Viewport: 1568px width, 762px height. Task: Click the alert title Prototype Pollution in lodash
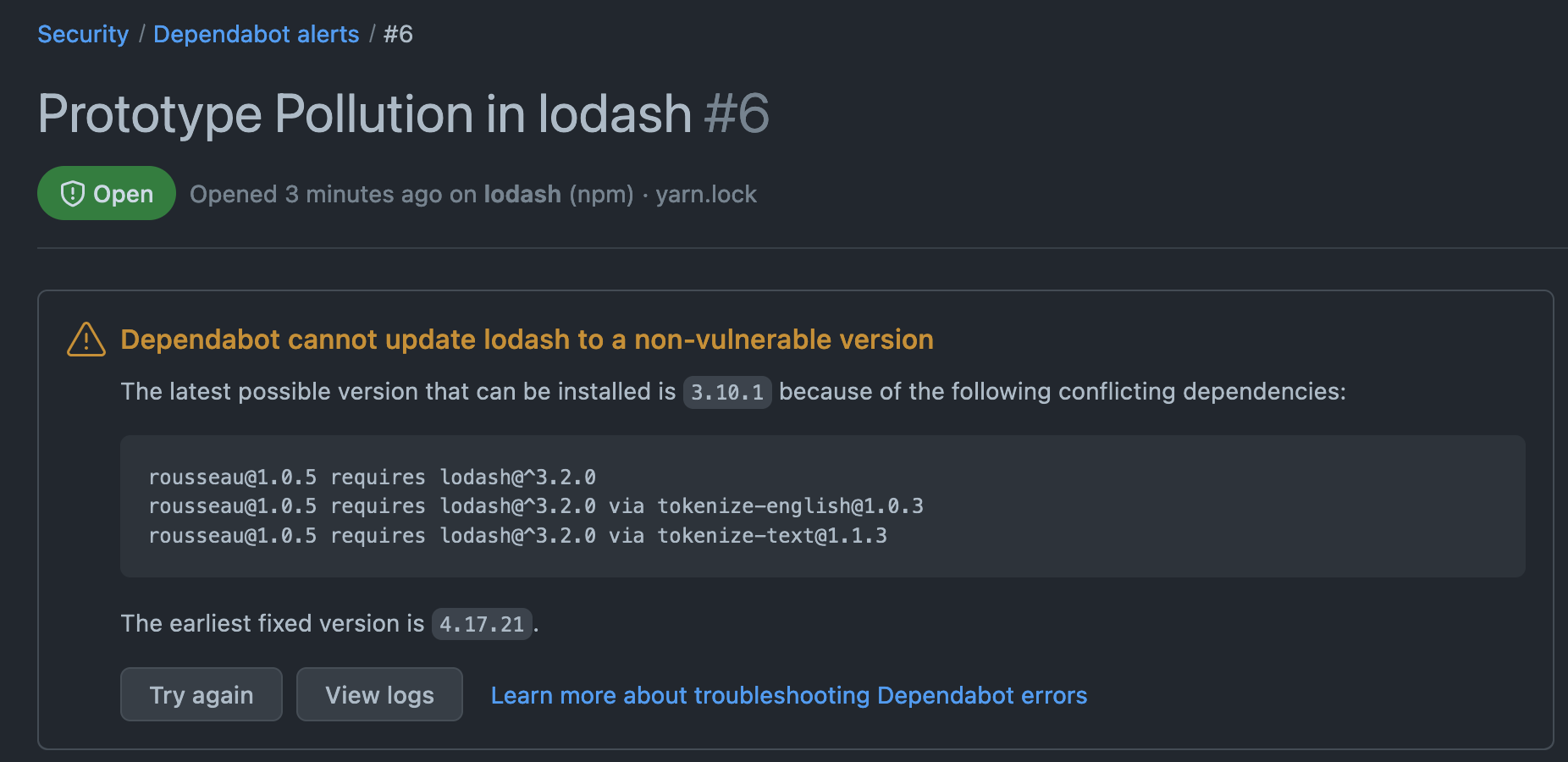click(364, 114)
